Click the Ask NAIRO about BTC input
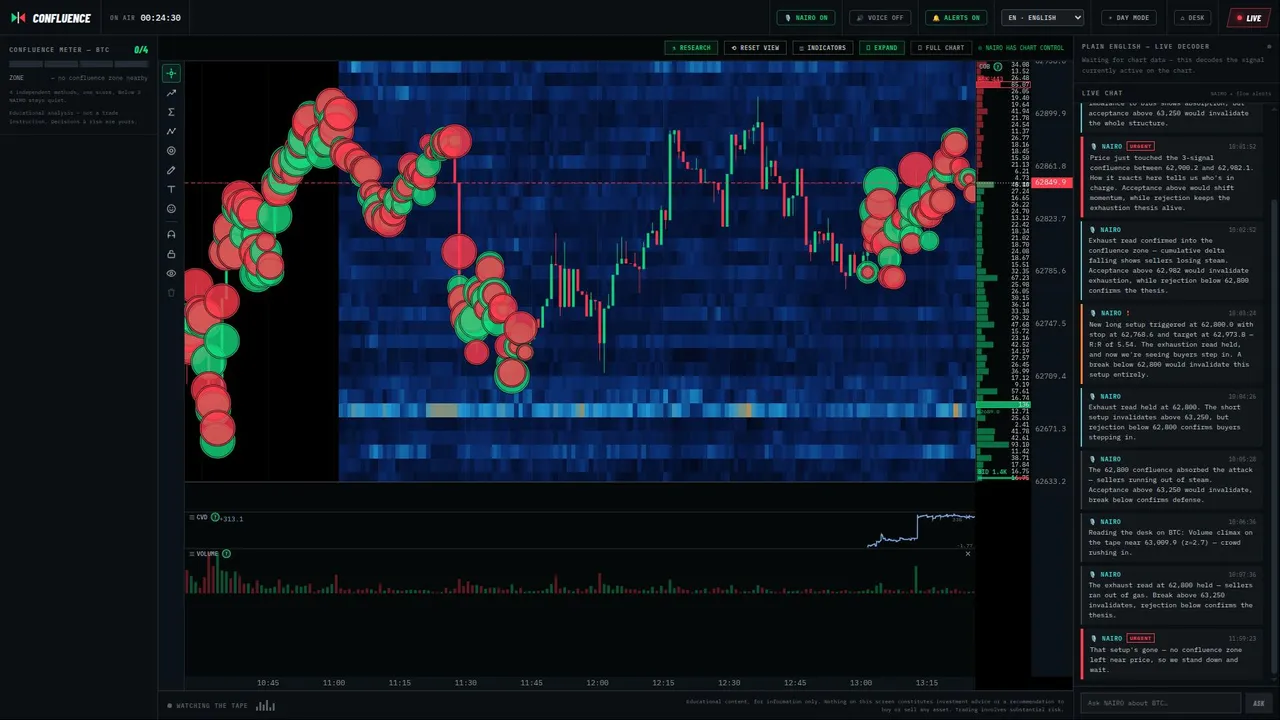Screen dimensions: 1280x720 click(1161, 703)
